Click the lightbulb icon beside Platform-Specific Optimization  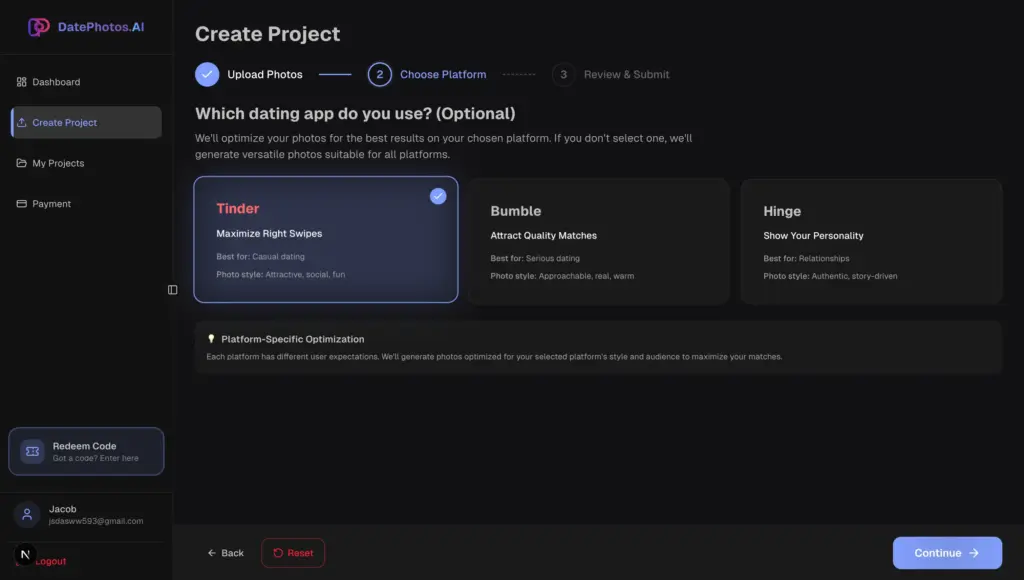(x=211, y=339)
